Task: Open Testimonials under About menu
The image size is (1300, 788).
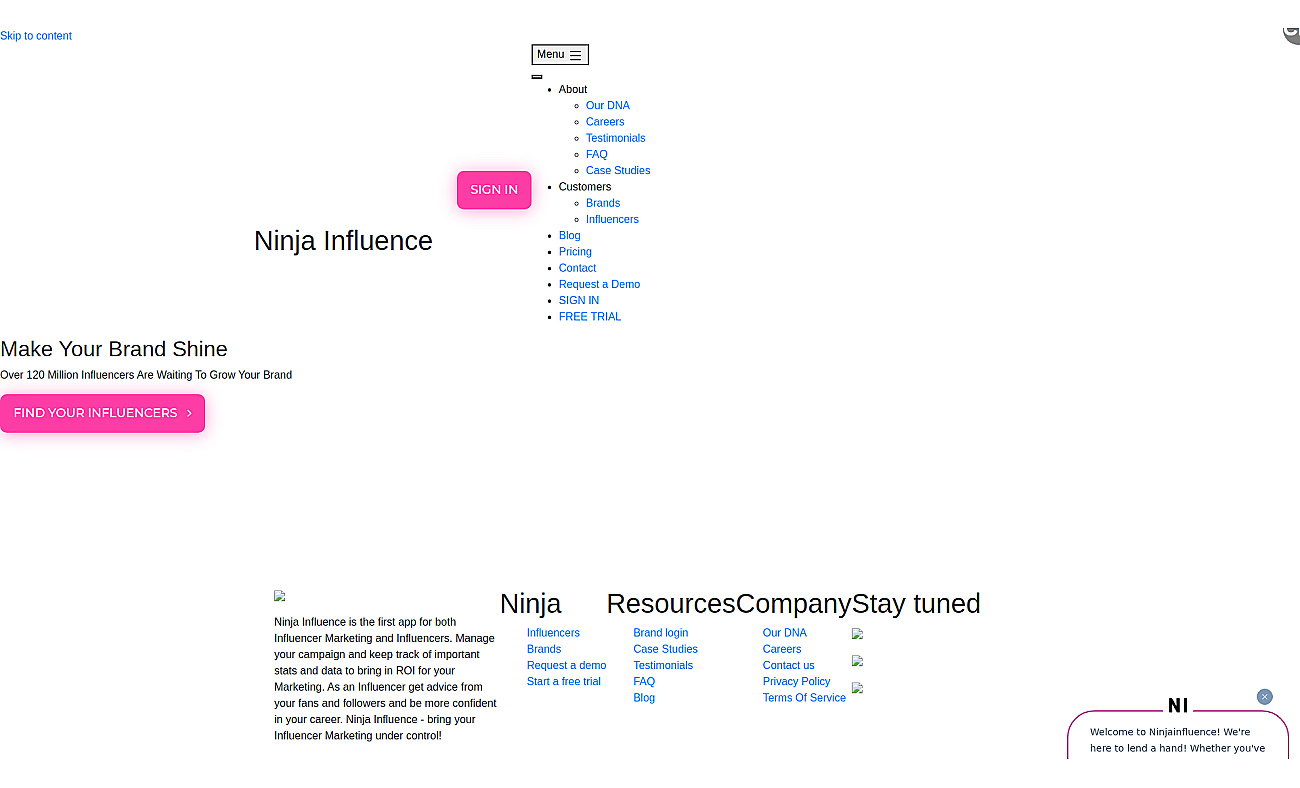Action: point(616,138)
